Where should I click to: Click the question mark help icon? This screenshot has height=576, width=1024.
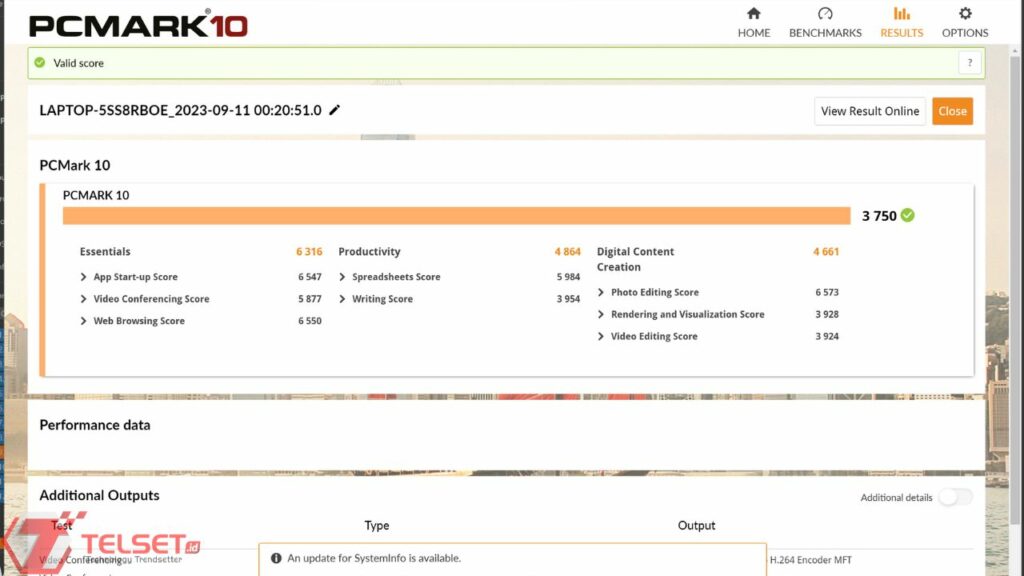pos(969,63)
